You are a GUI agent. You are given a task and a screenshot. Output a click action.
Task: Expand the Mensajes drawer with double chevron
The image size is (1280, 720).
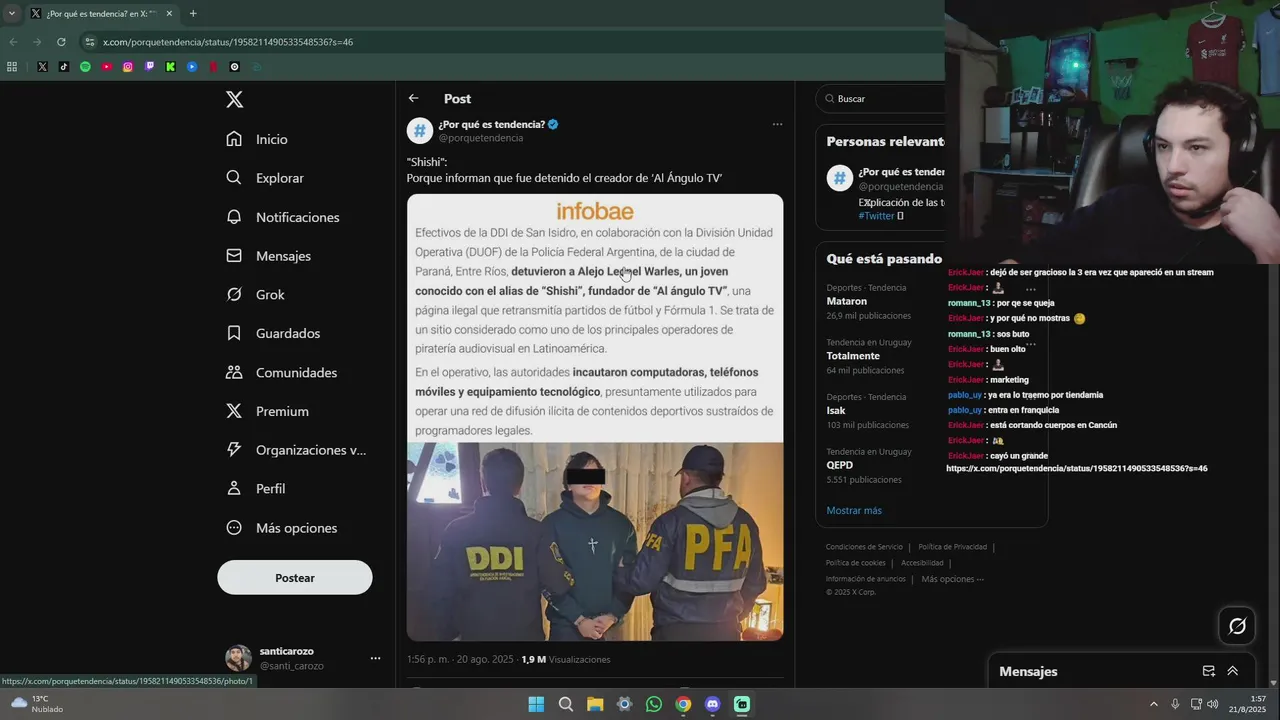(x=1233, y=671)
